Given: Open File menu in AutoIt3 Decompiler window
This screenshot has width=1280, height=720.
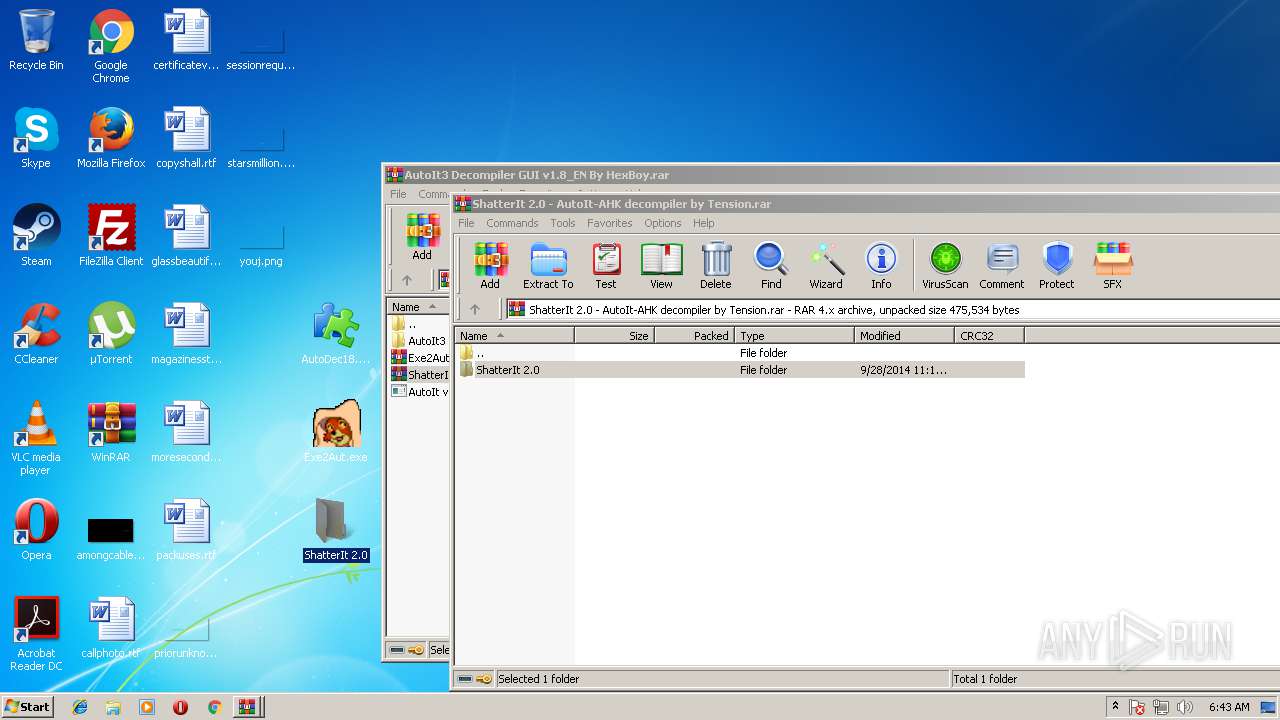Looking at the screenshot, I should coord(398,194).
